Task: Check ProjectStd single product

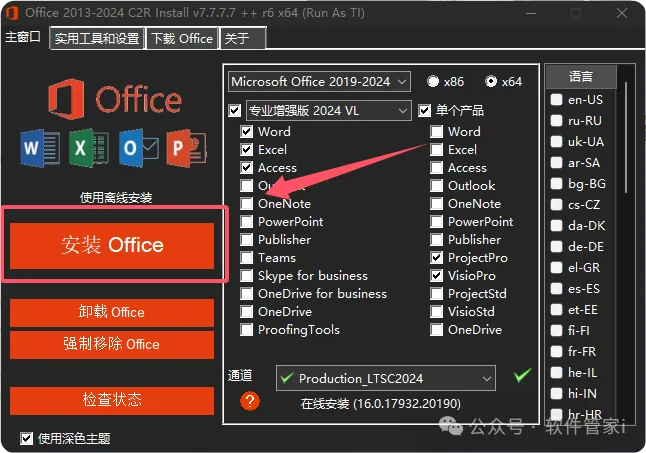Action: [x=437, y=294]
